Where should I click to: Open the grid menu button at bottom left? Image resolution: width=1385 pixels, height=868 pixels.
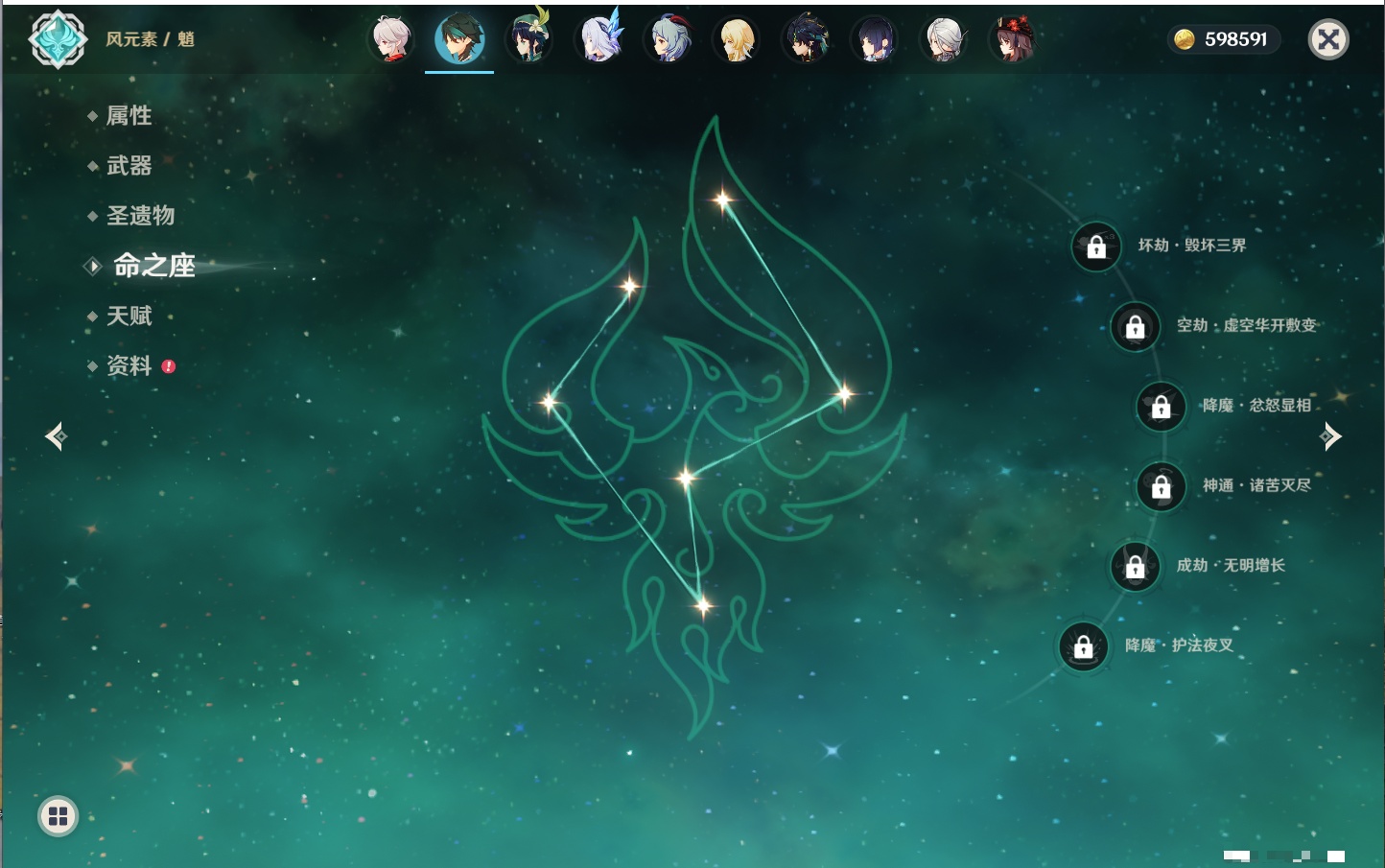click(x=58, y=816)
